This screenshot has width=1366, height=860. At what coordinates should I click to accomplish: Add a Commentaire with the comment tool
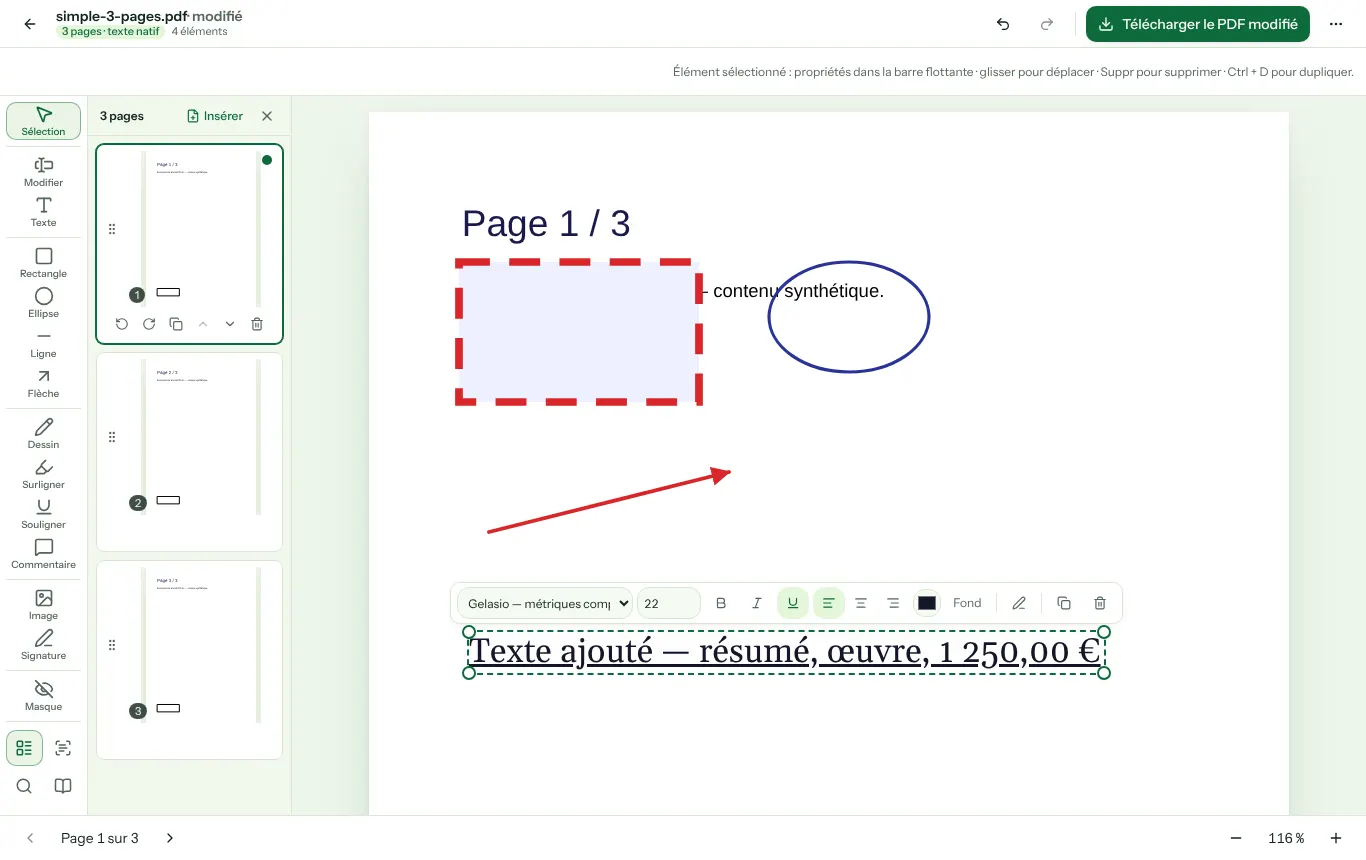coord(43,554)
